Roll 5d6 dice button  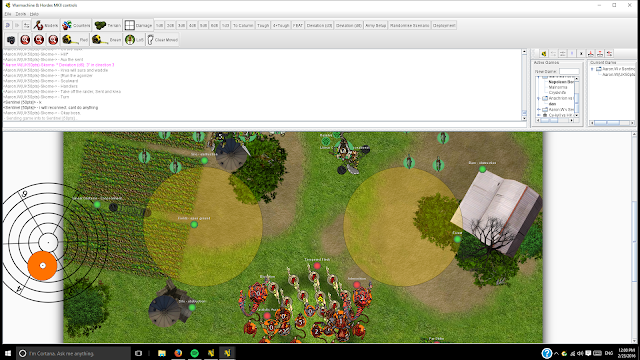click(203, 25)
